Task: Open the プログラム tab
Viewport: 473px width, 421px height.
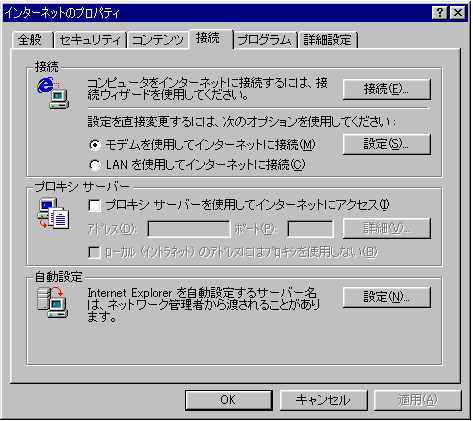Action: [x=265, y=40]
